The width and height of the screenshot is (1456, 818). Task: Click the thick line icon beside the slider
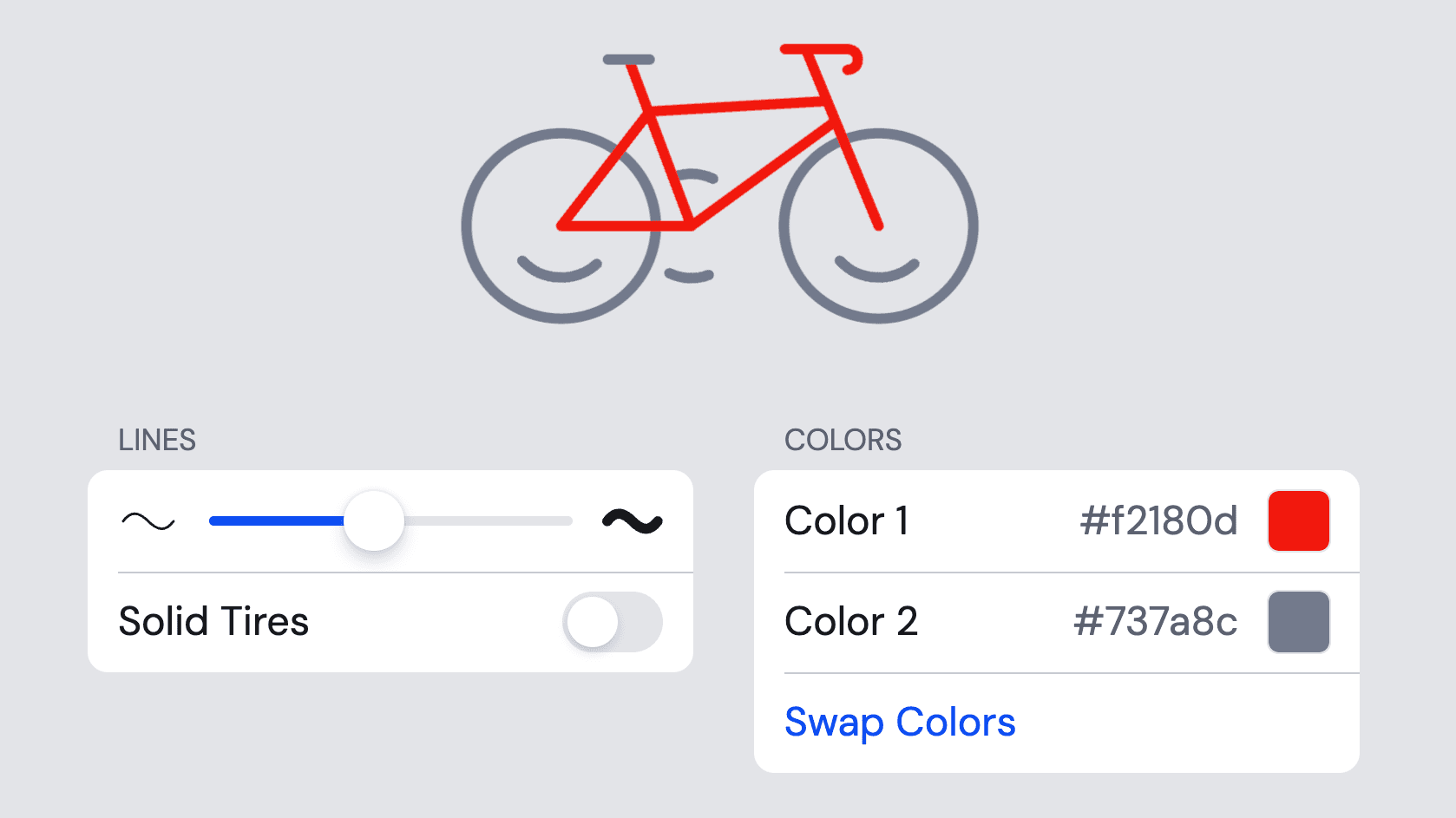coord(633,521)
